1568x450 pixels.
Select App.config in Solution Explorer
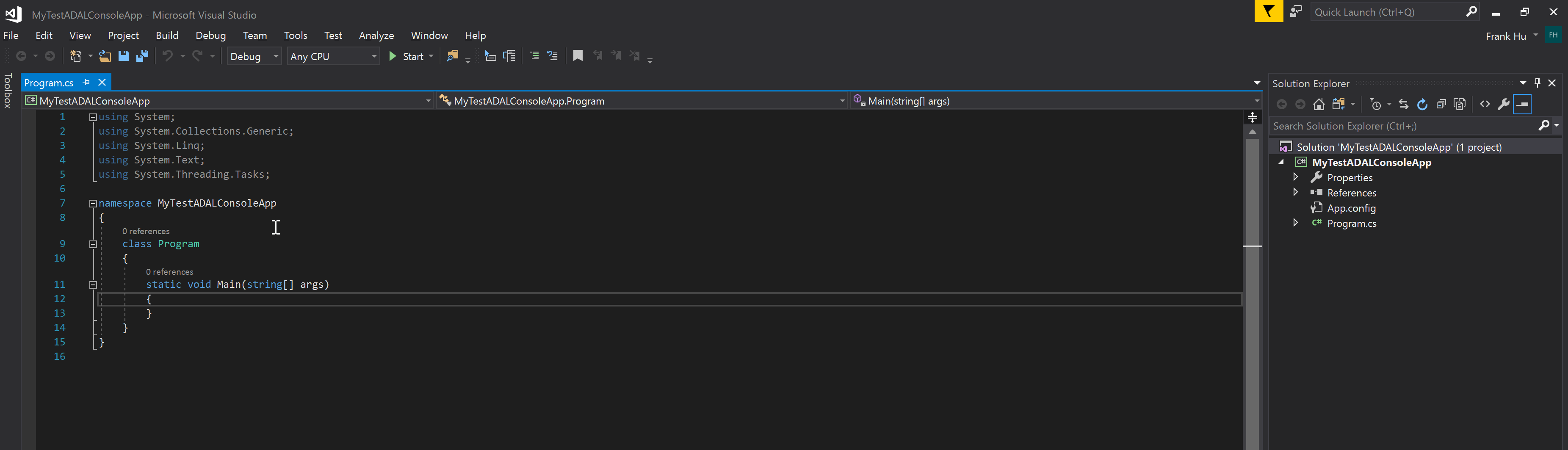coord(1351,208)
